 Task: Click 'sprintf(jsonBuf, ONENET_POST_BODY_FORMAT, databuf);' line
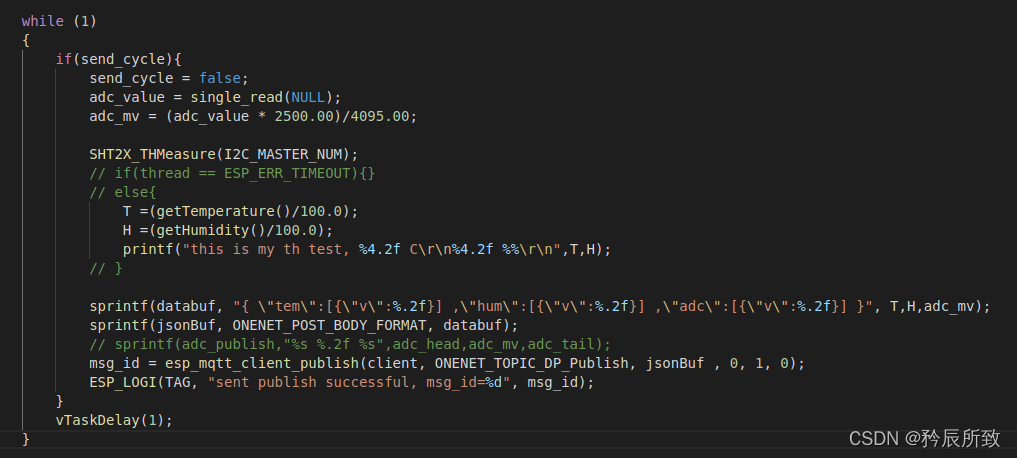click(x=304, y=325)
